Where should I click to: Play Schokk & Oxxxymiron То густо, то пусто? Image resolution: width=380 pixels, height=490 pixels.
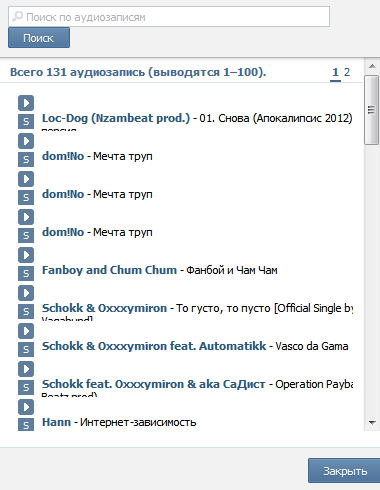coord(26,293)
